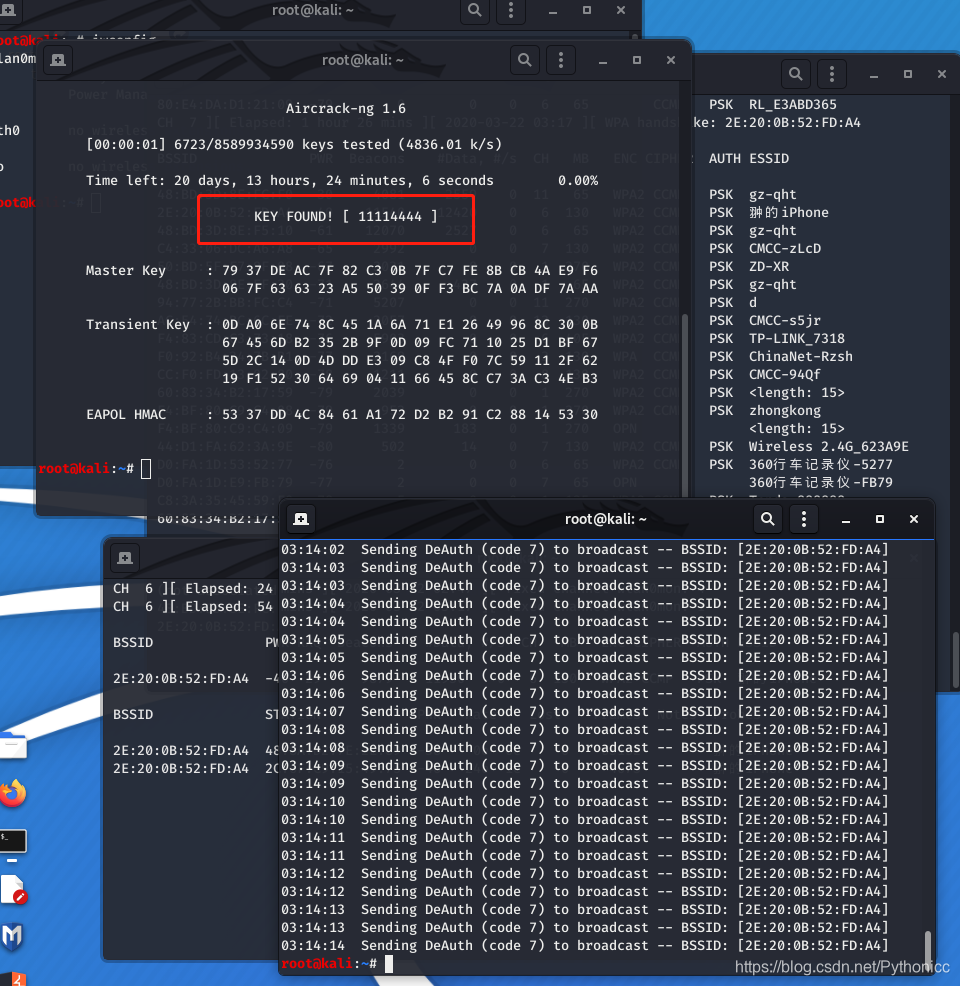
Task: Click the DeAuth log line timestamped 03:14:07
Action: coord(585,712)
